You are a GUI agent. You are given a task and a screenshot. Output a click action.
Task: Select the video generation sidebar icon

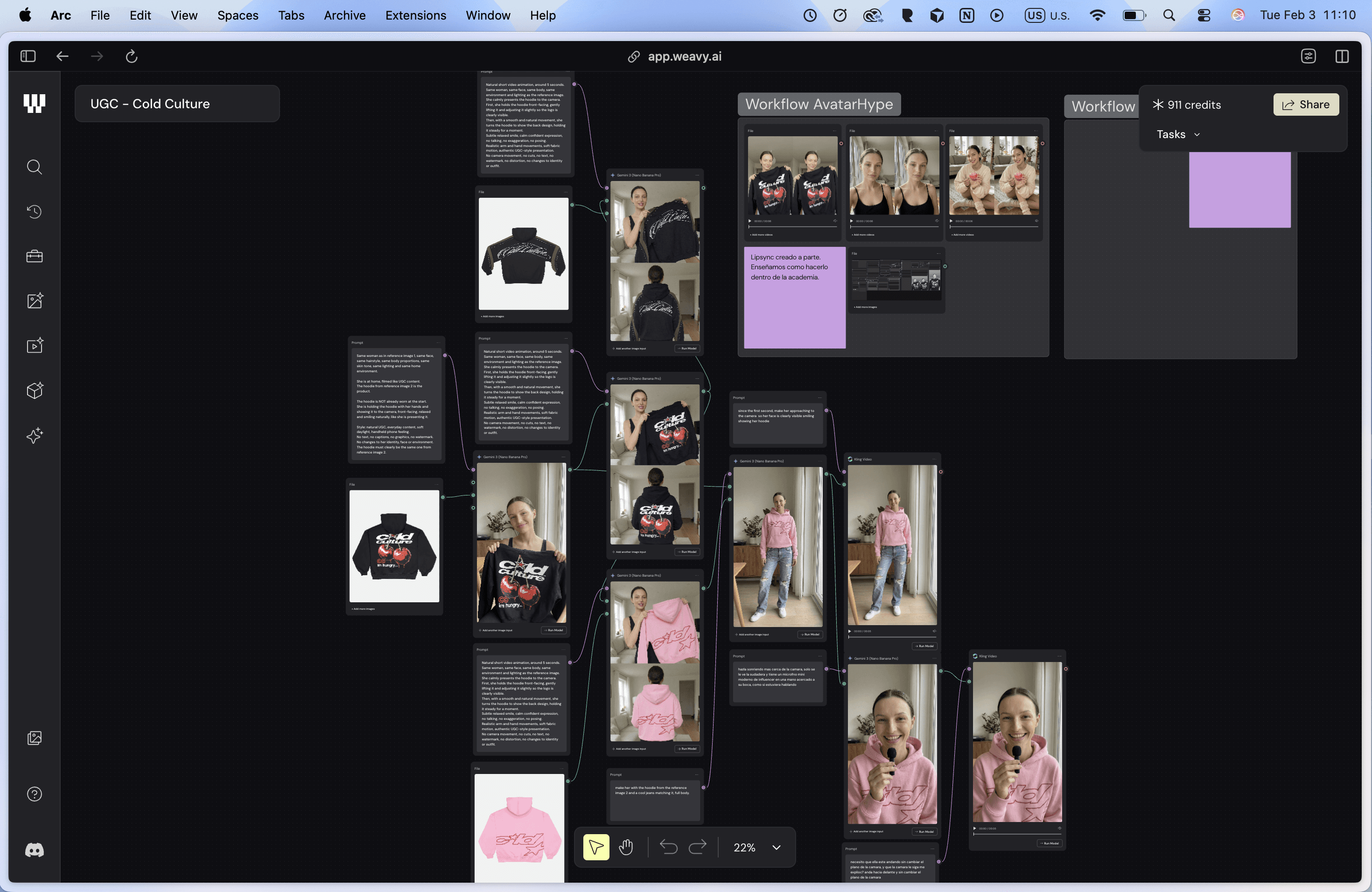click(35, 345)
